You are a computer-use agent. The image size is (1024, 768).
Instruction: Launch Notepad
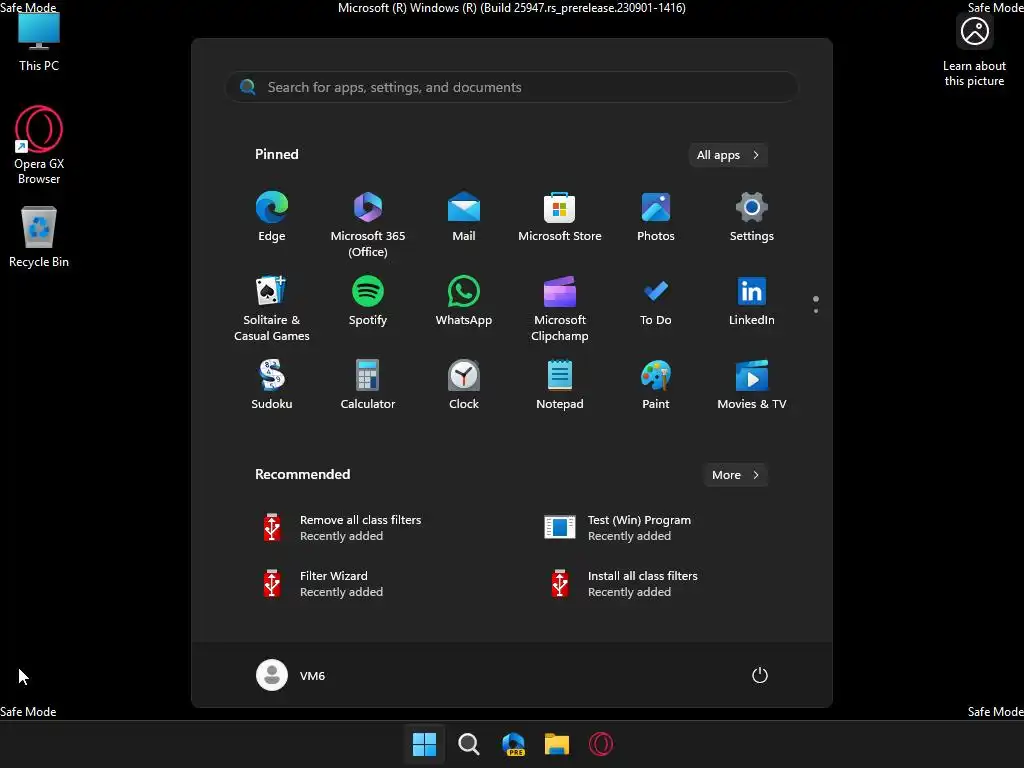coord(560,385)
